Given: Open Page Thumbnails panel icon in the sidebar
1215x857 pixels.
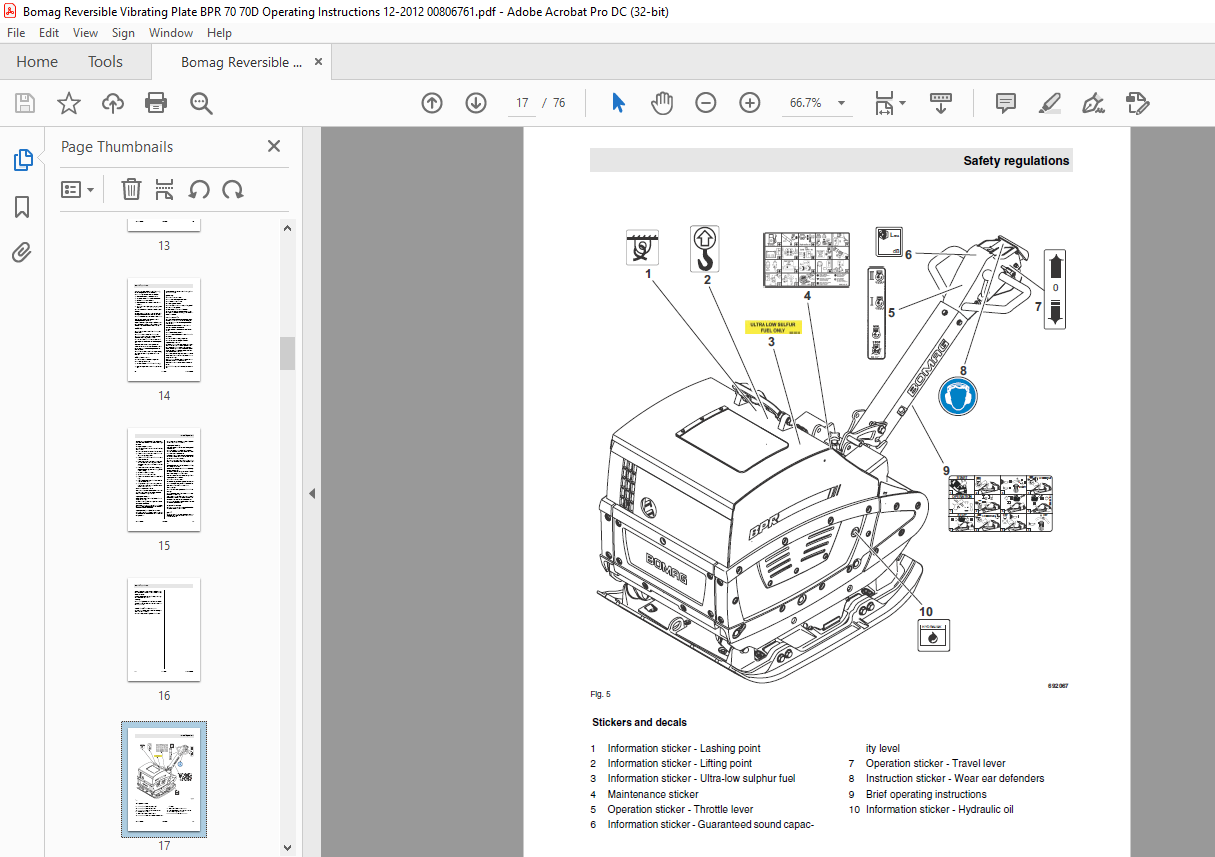Looking at the screenshot, I should point(22,159).
